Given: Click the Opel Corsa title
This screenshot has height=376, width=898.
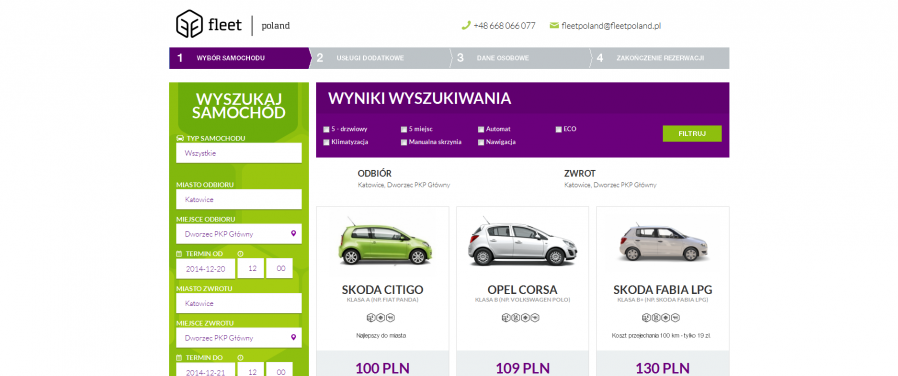Looking at the screenshot, I should tap(522, 290).
